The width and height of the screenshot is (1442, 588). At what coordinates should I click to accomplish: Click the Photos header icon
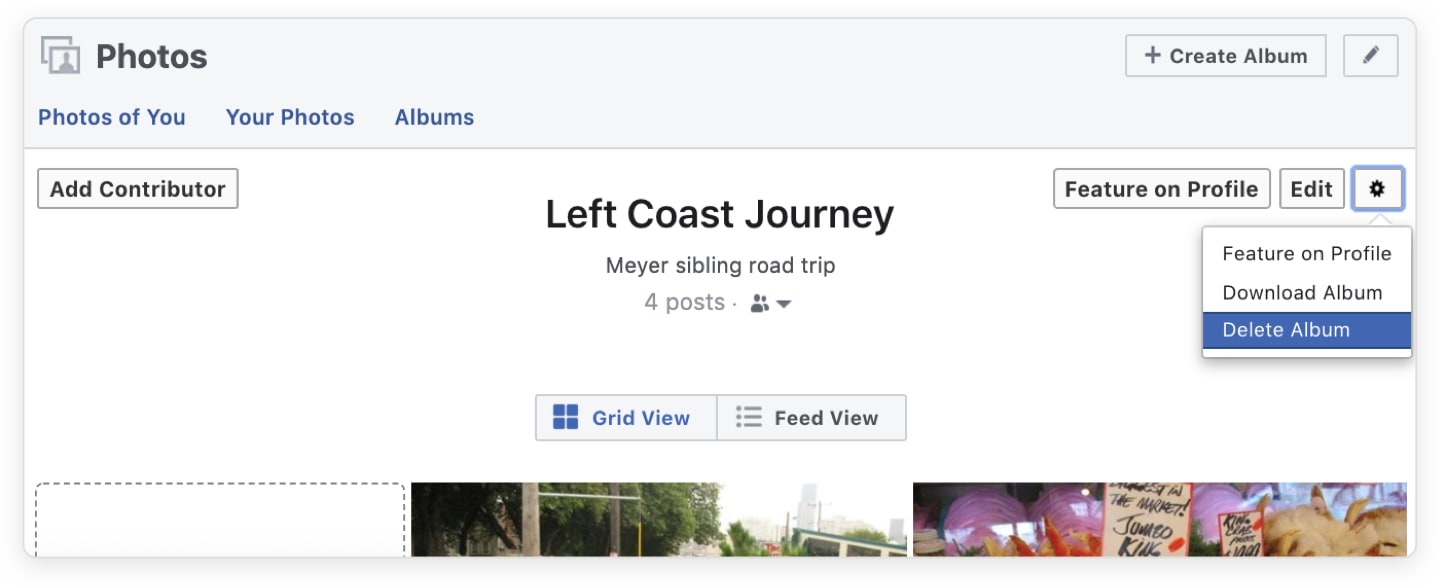[x=61, y=55]
